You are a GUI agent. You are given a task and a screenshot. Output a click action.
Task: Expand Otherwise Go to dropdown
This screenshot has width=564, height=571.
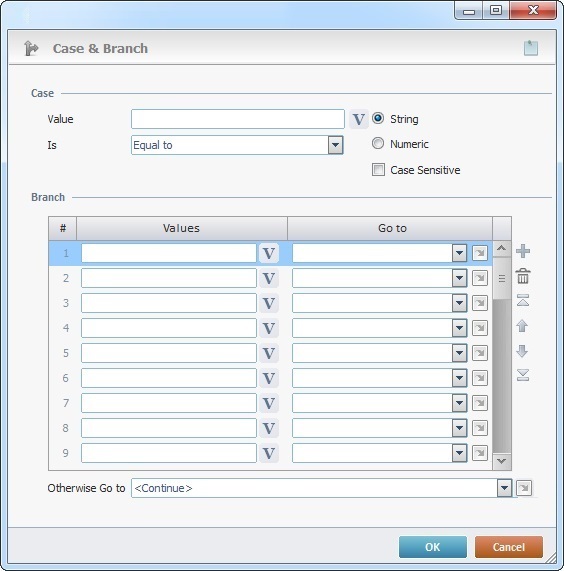pyautogui.click(x=504, y=488)
